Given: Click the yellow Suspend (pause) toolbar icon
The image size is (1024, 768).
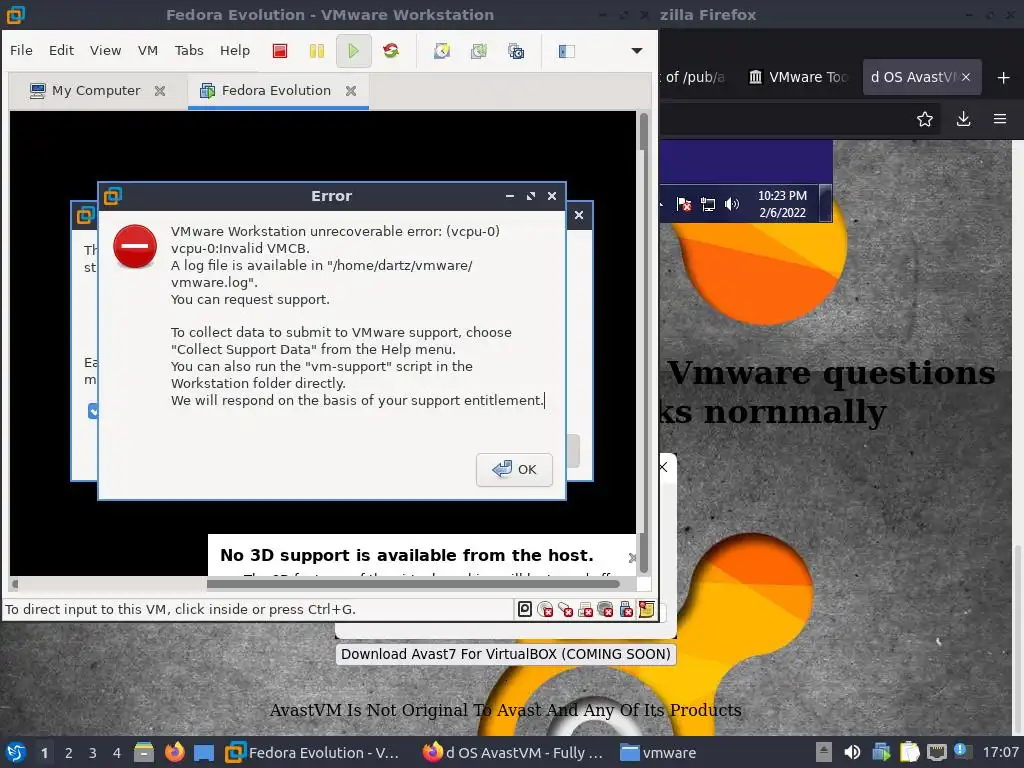Looking at the screenshot, I should pyautogui.click(x=317, y=51).
